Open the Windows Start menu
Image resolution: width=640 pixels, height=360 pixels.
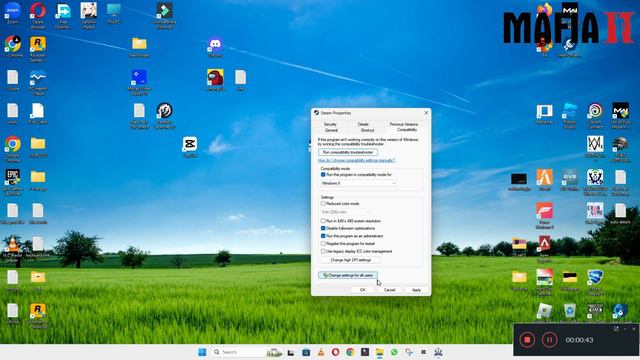click(202, 352)
